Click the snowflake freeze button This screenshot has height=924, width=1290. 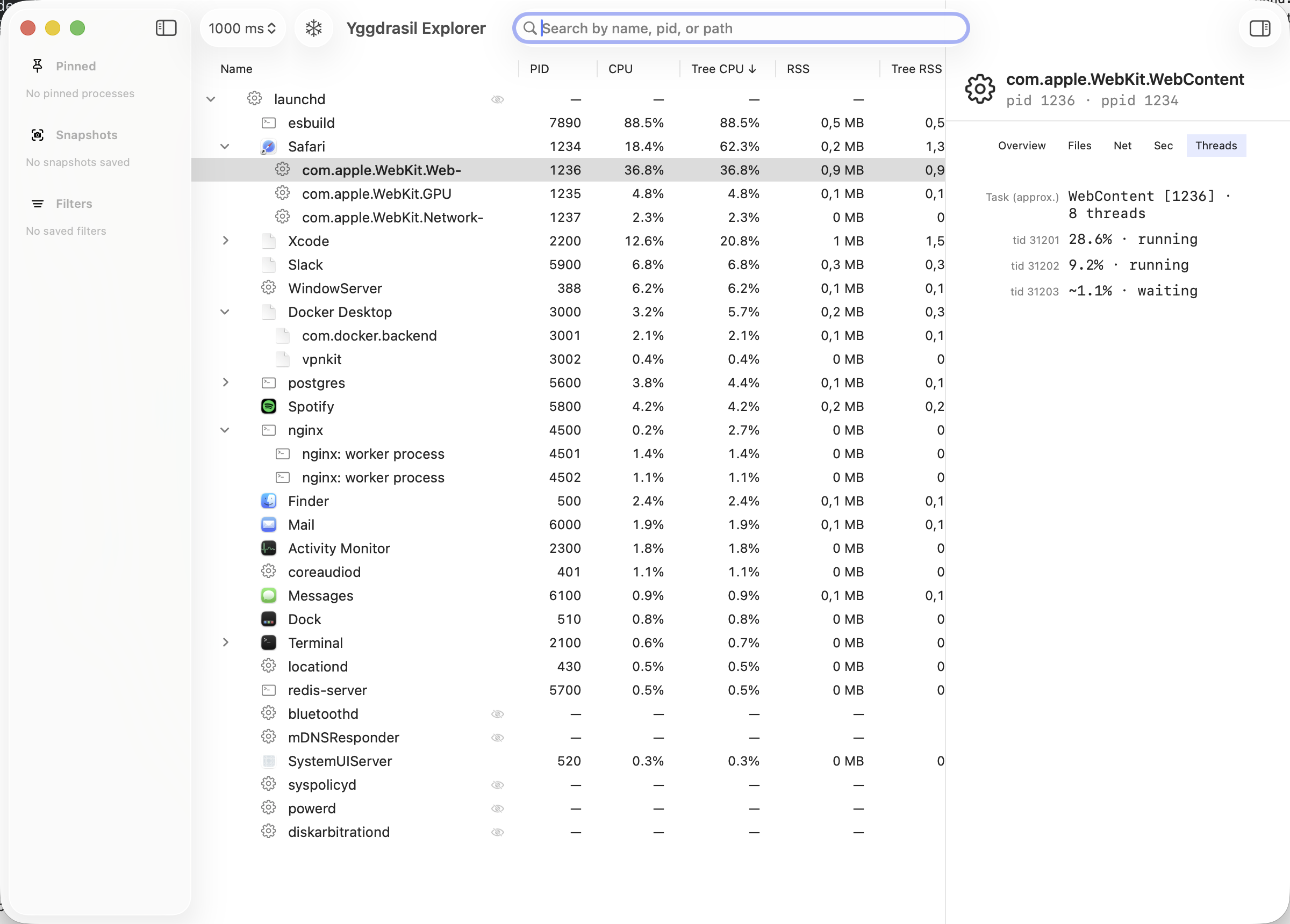[313, 28]
